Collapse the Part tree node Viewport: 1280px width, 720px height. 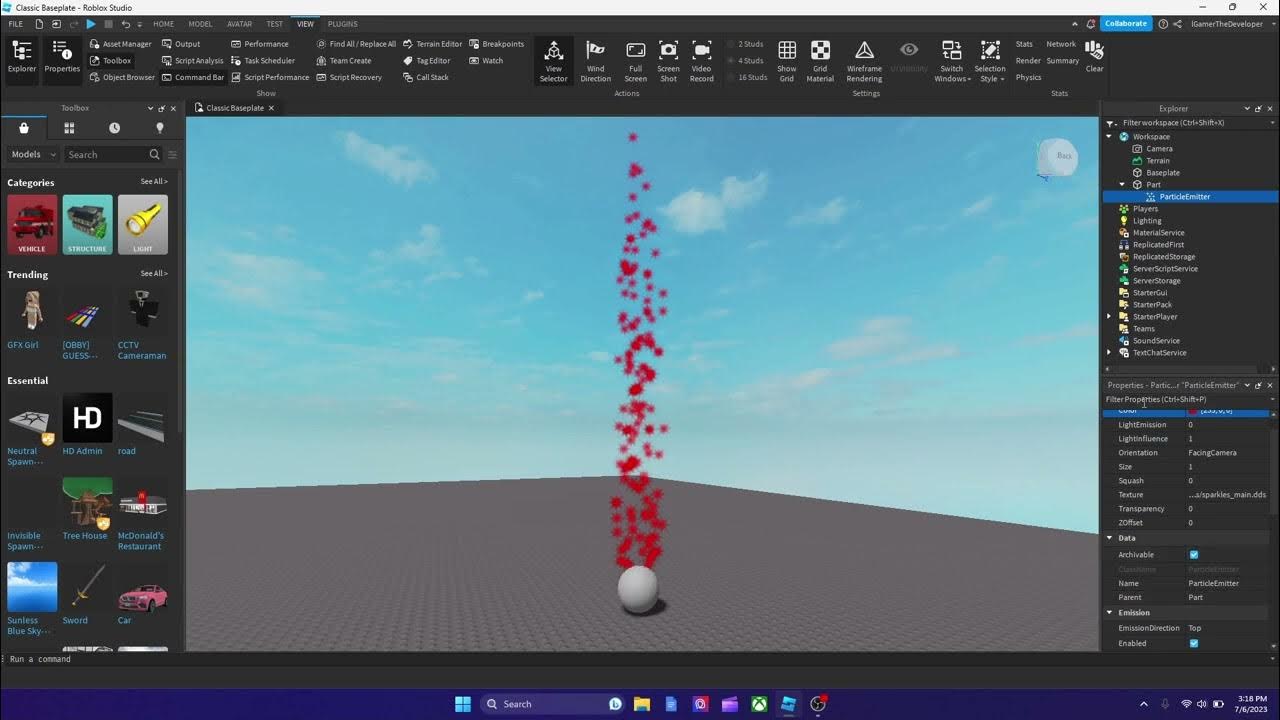coord(1122,184)
